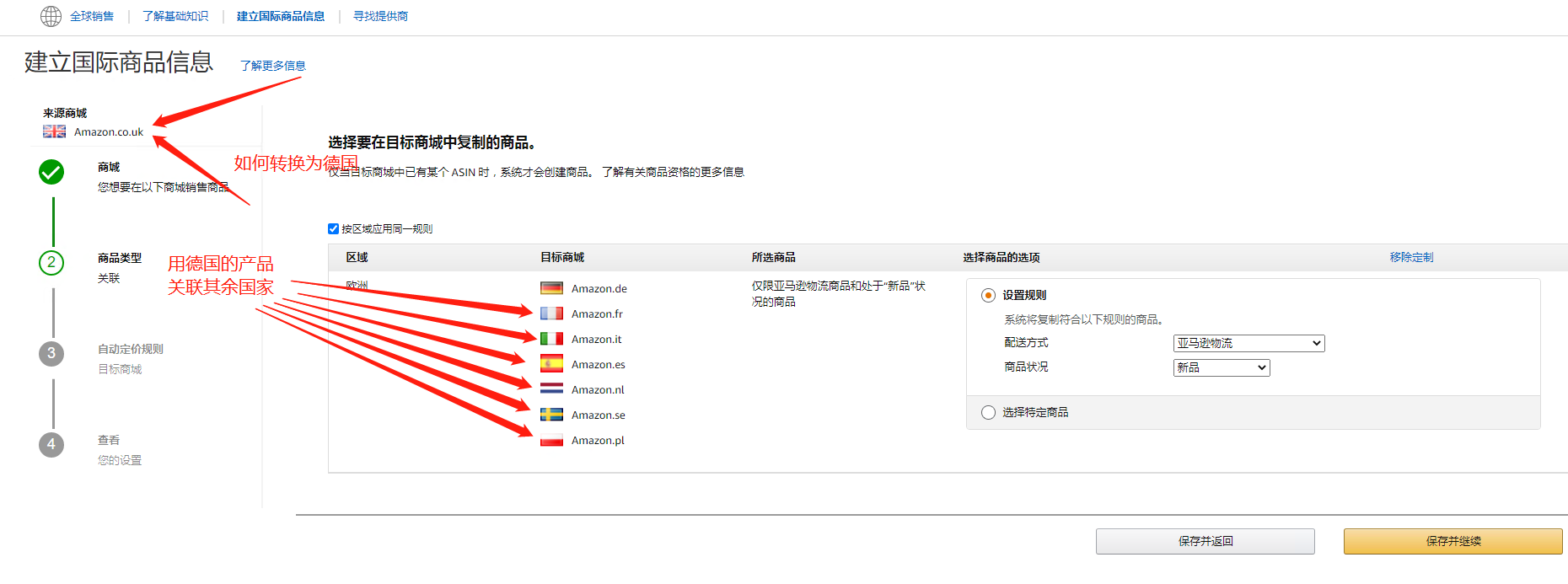
Task: Click the Italian flag next to Amazon.it
Action: pos(551,339)
